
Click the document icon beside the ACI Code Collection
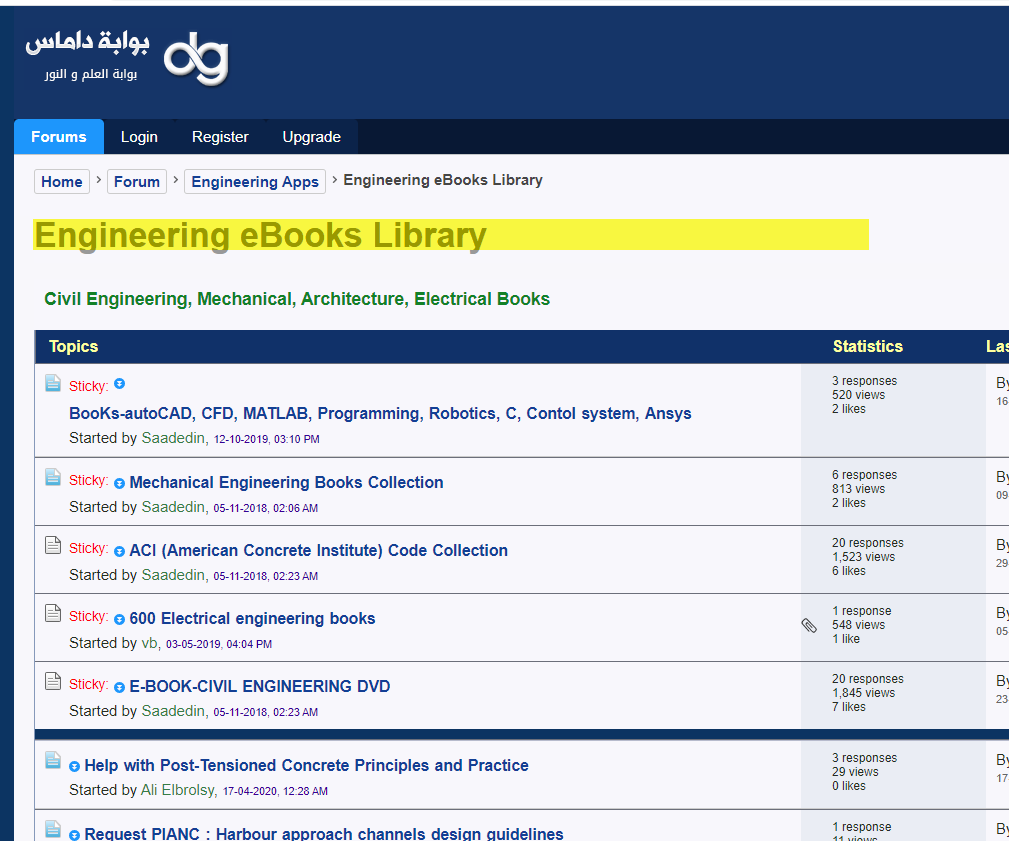point(53,545)
